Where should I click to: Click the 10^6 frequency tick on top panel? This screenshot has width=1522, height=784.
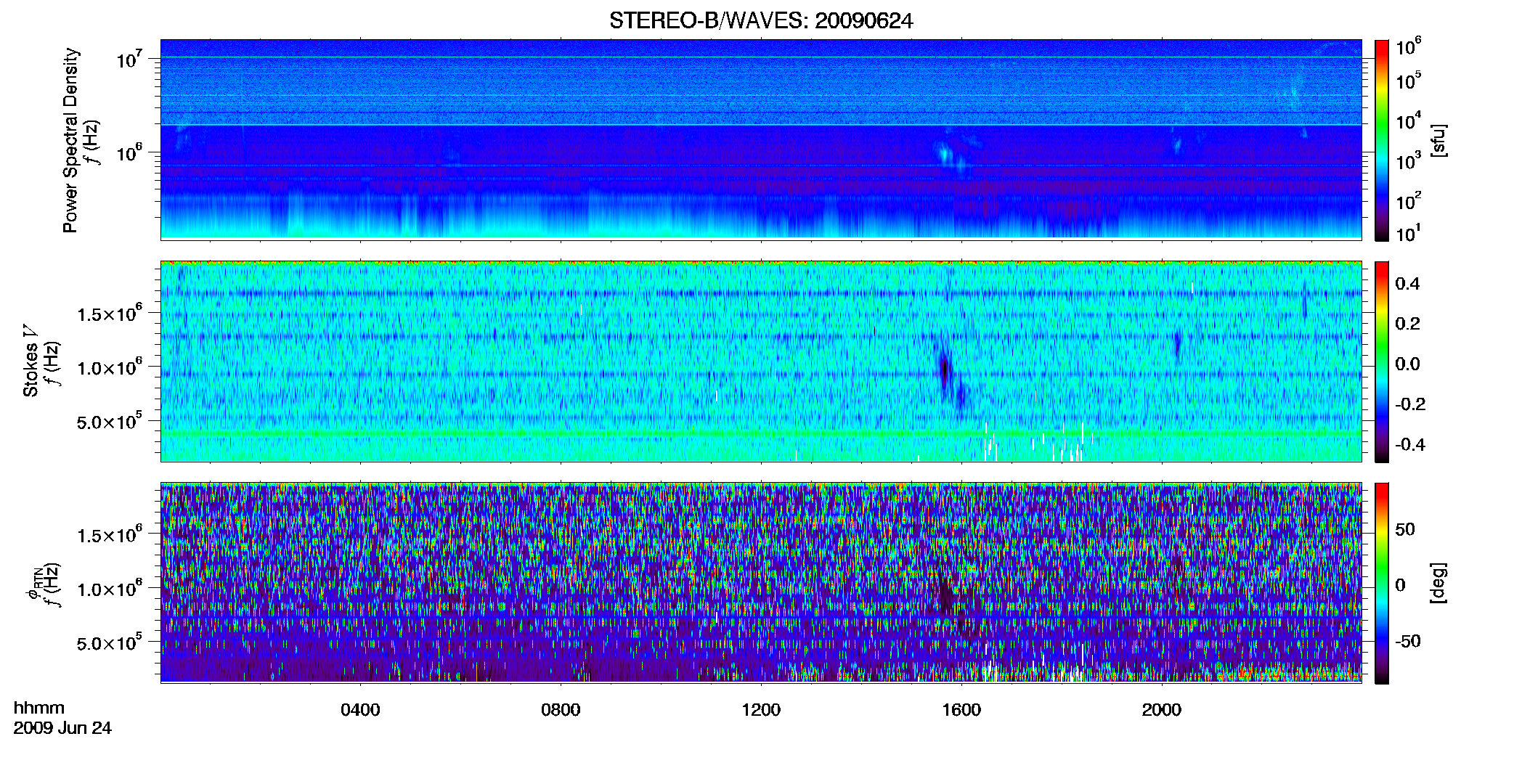tap(129, 152)
